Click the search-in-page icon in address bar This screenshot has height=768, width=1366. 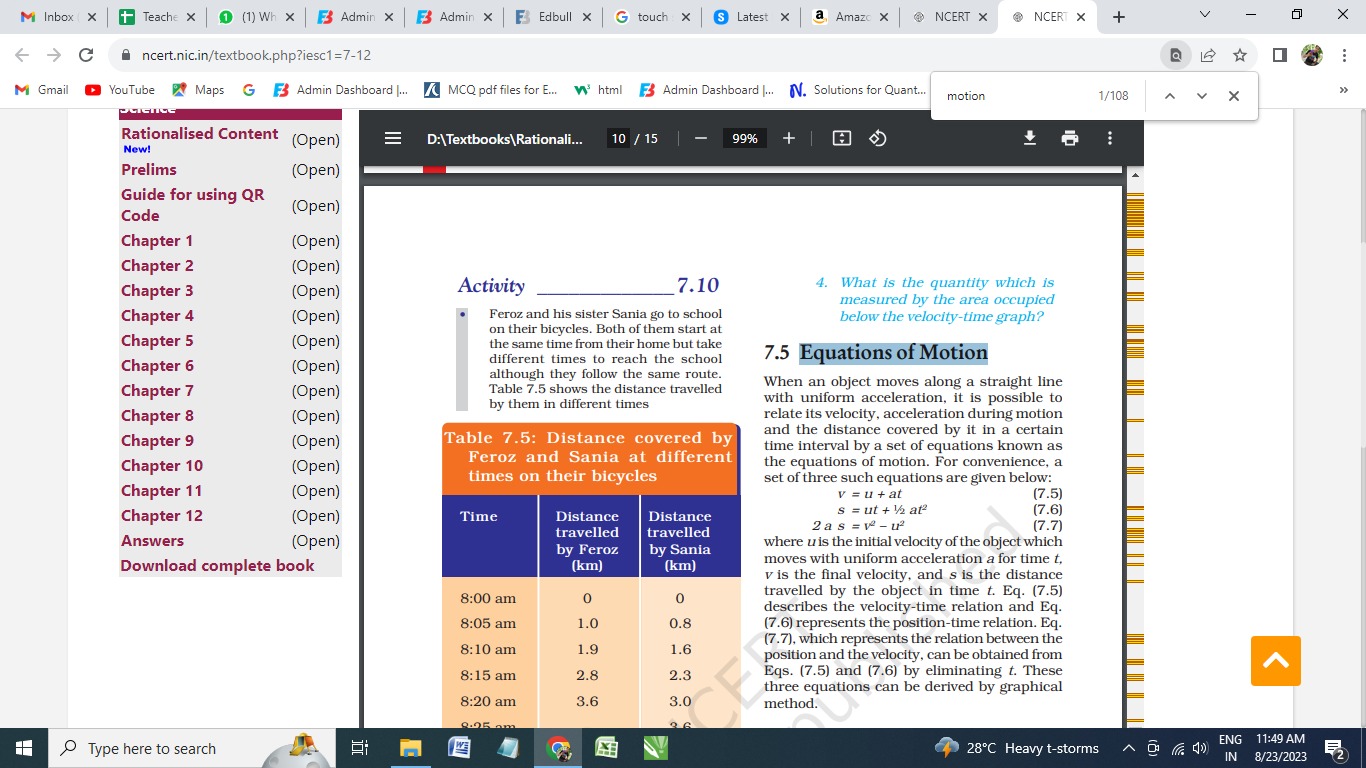(x=1176, y=55)
